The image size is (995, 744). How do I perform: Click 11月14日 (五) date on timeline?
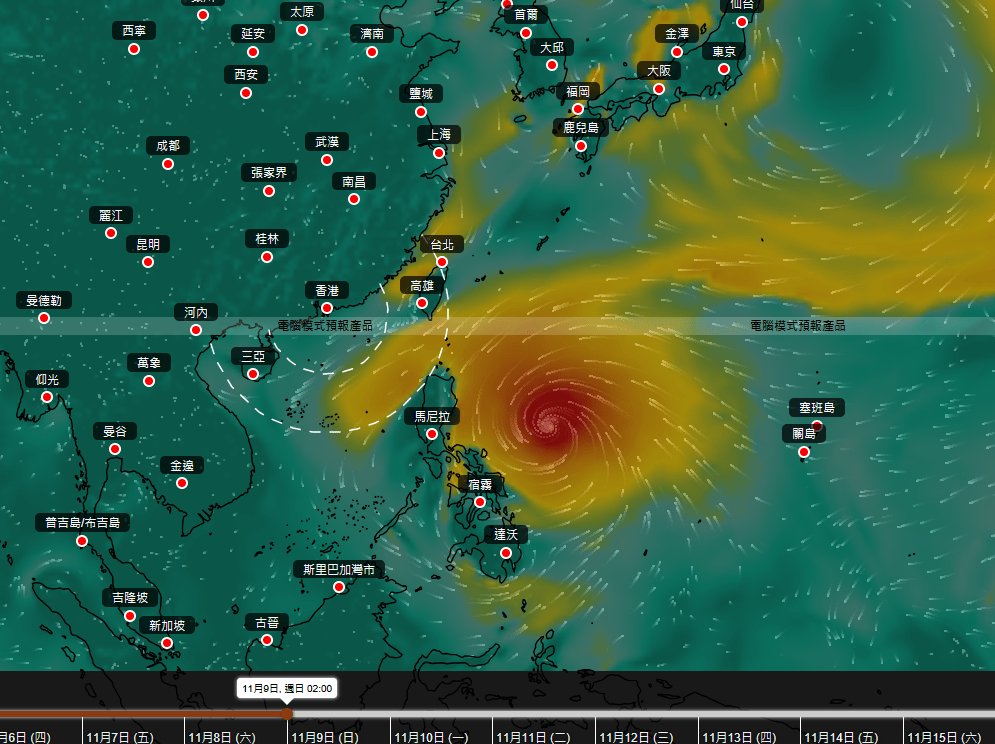point(841,737)
